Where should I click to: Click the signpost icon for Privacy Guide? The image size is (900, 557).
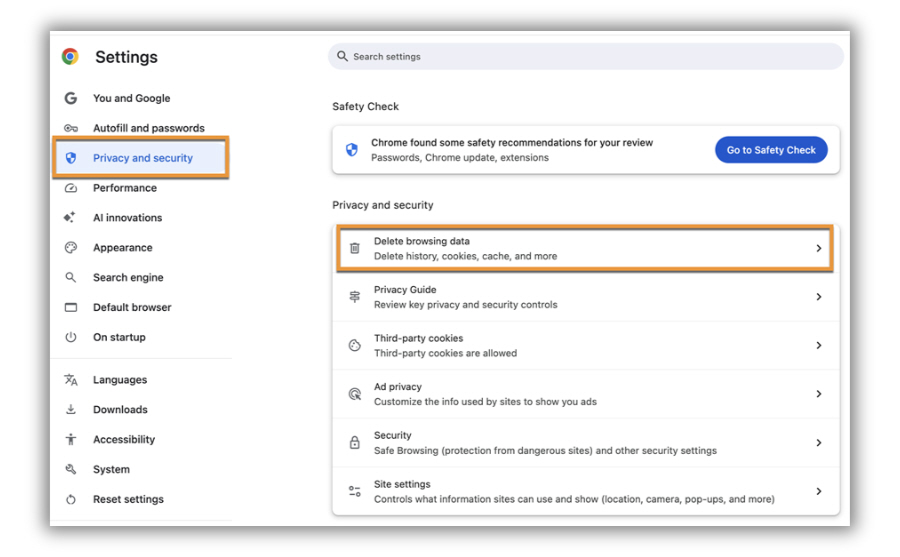pyautogui.click(x=355, y=297)
